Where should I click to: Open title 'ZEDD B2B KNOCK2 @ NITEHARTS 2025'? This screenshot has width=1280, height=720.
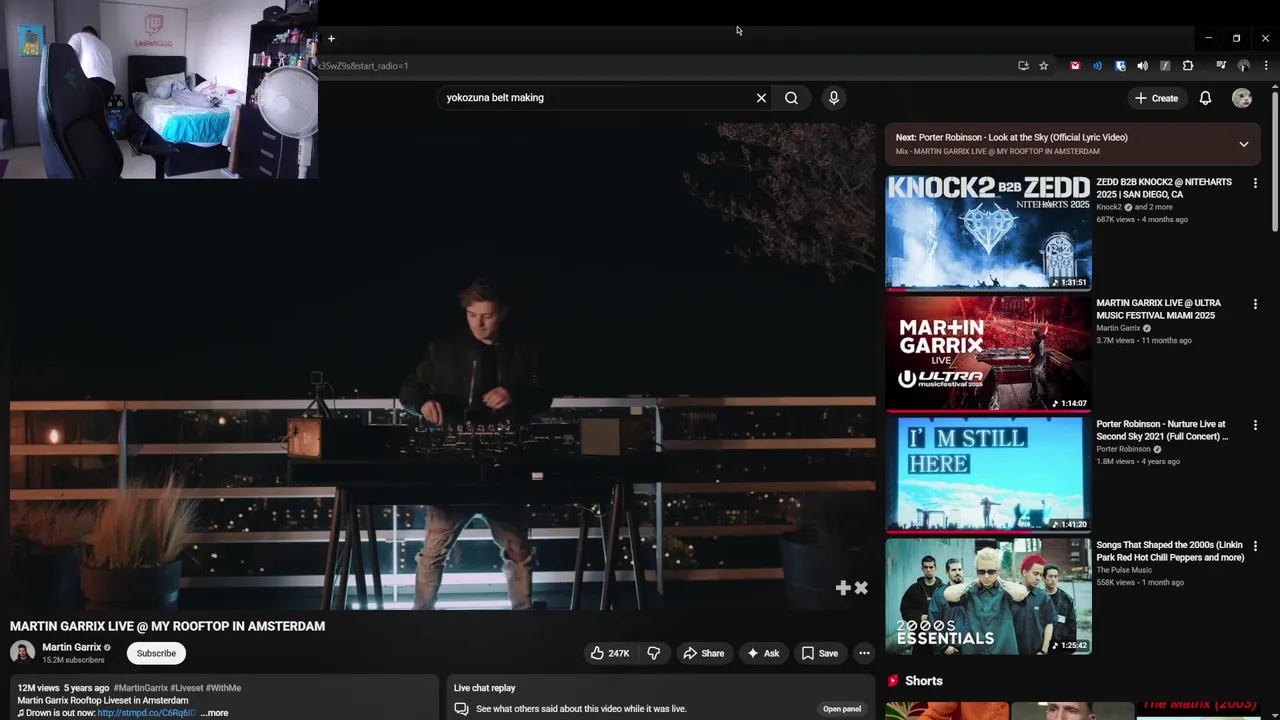click(x=1164, y=188)
